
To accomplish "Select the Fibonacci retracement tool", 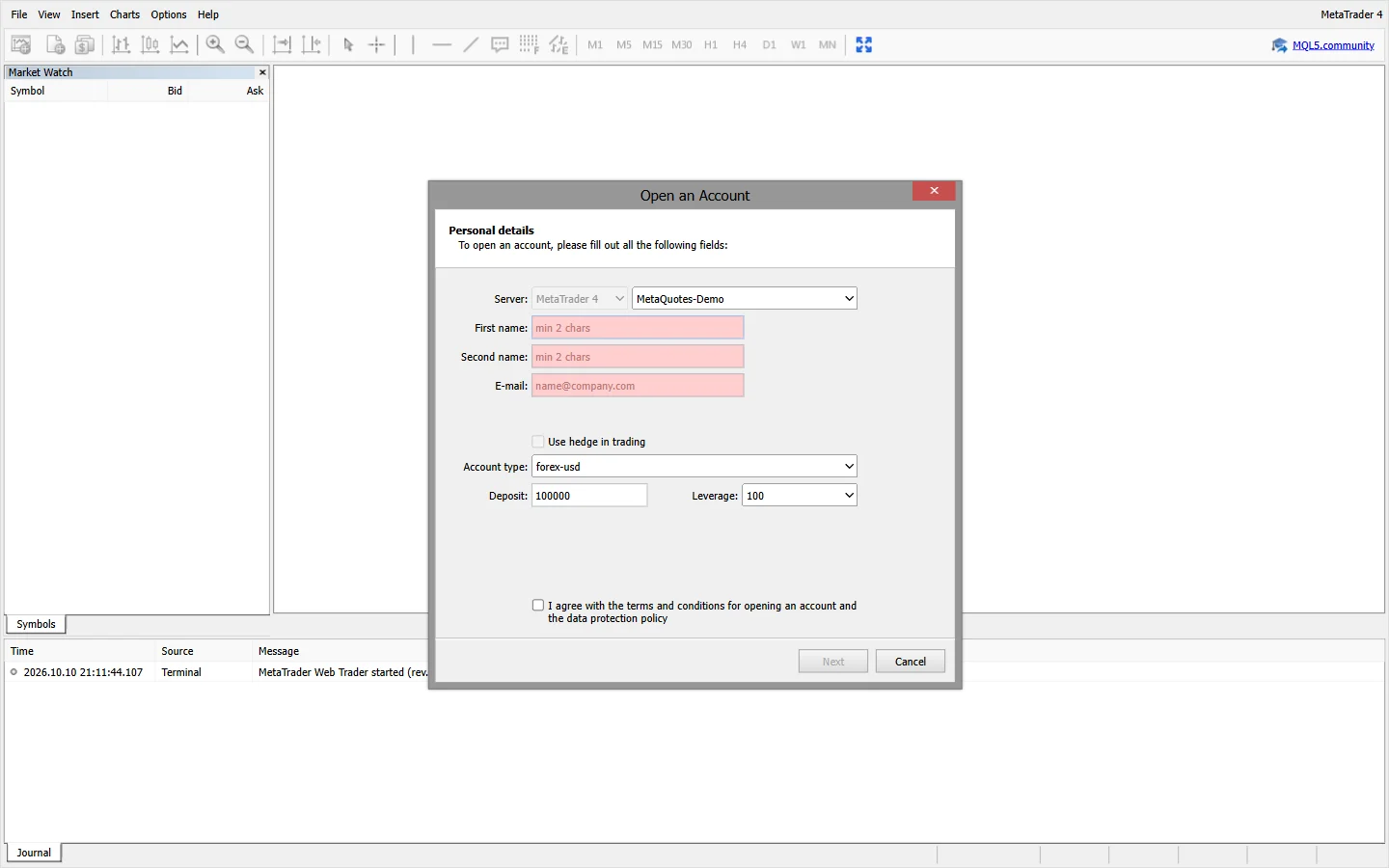I will point(529,44).
